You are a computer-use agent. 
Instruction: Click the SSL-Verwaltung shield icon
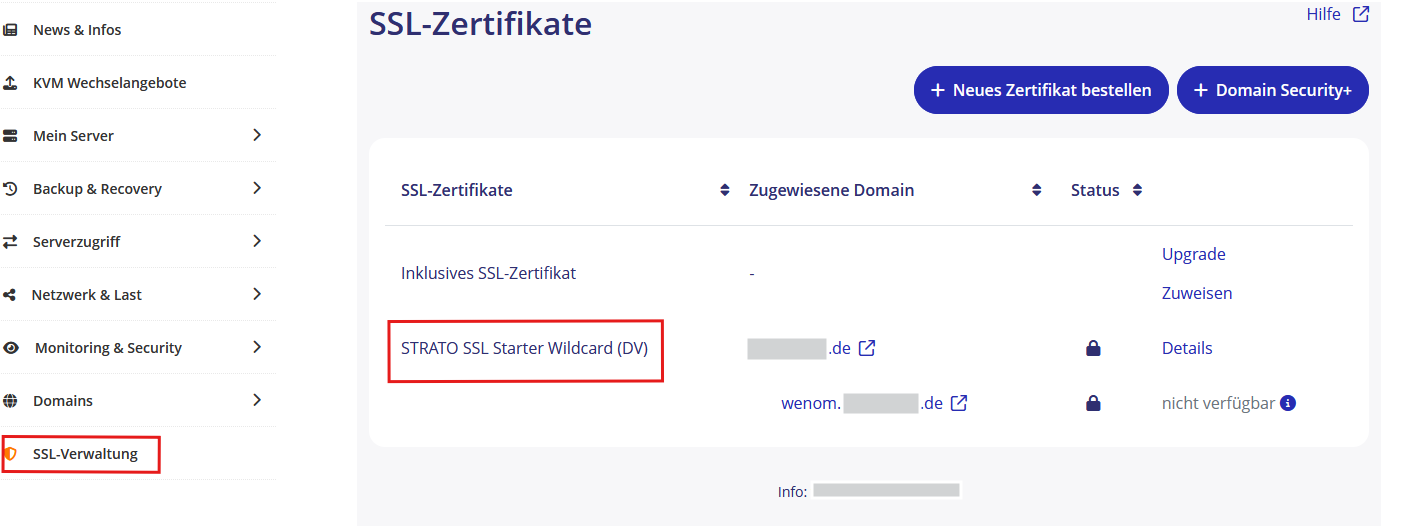click(11, 454)
